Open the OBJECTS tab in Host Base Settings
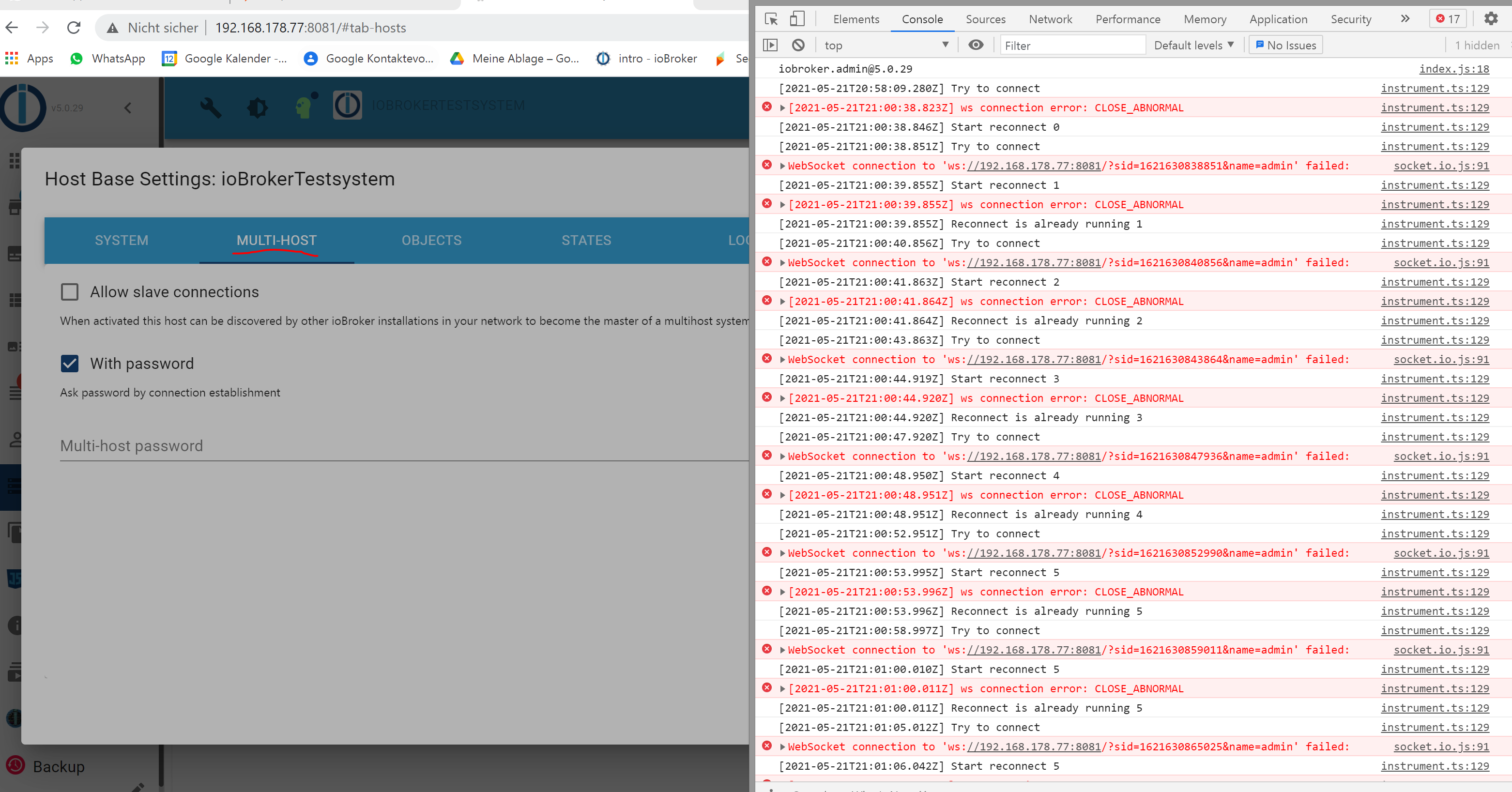This screenshot has width=1512, height=792. coord(431,240)
